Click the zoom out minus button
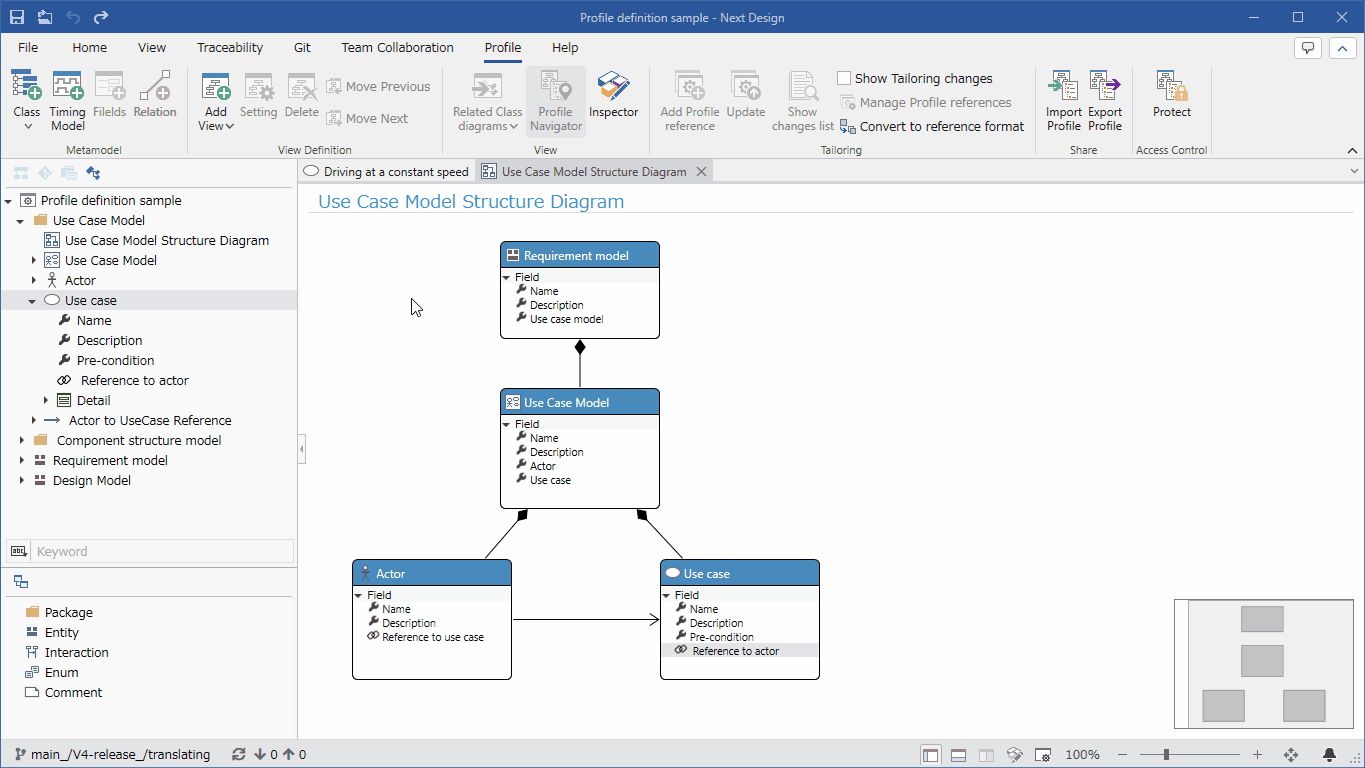 pos(1123,755)
